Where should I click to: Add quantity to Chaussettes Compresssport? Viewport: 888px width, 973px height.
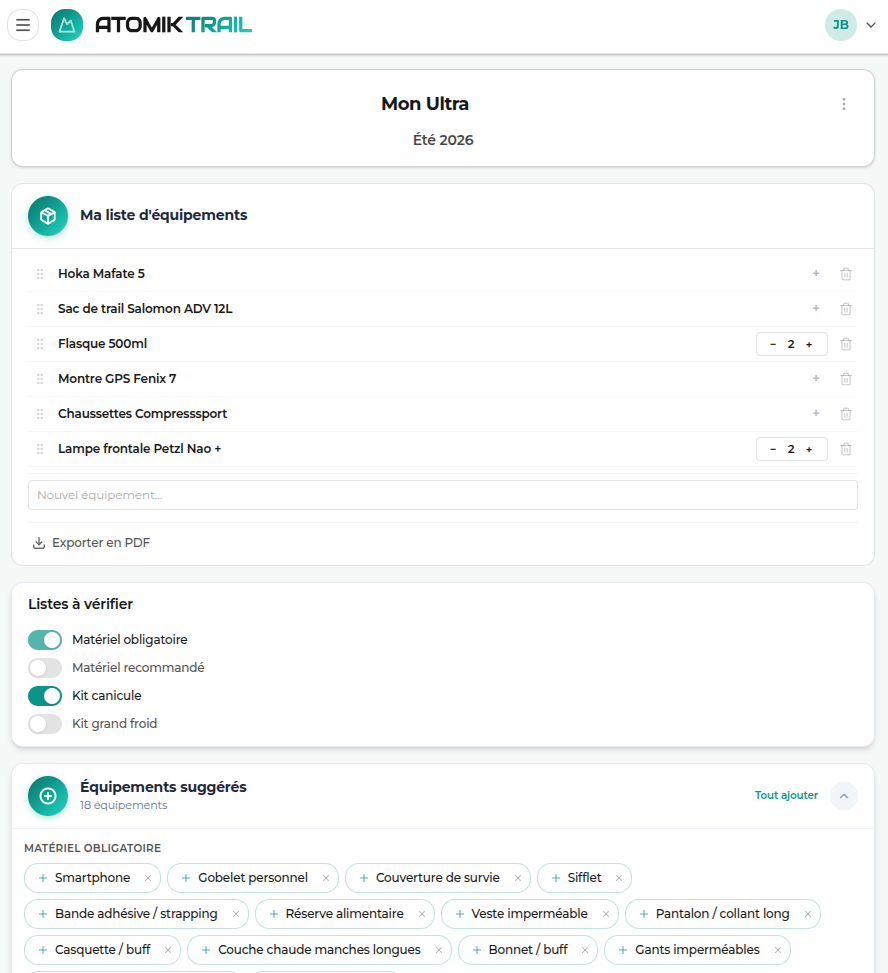coord(816,414)
